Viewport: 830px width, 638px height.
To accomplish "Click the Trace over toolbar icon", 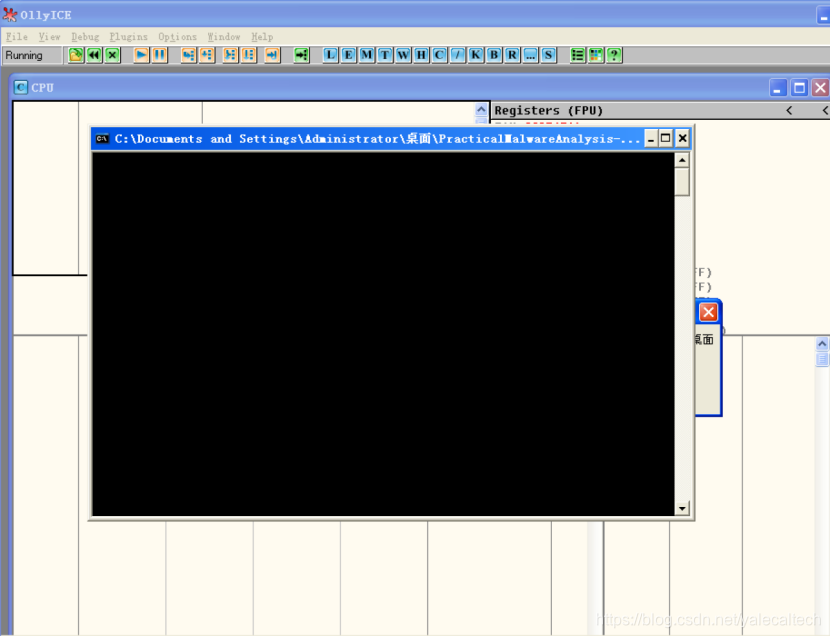I will coord(248,55).
